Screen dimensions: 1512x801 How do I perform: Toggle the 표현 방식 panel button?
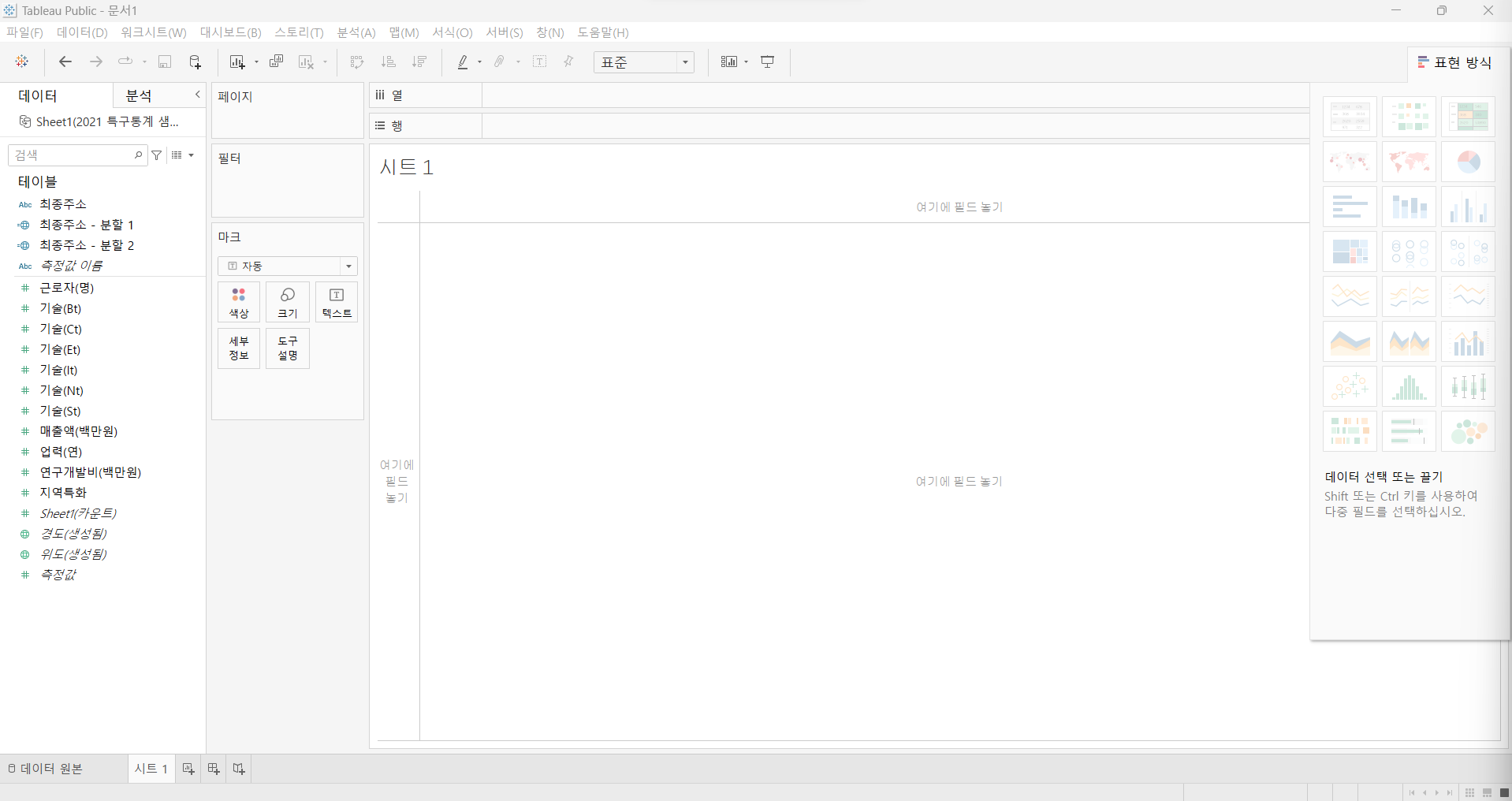click(x=1455, y=62)
